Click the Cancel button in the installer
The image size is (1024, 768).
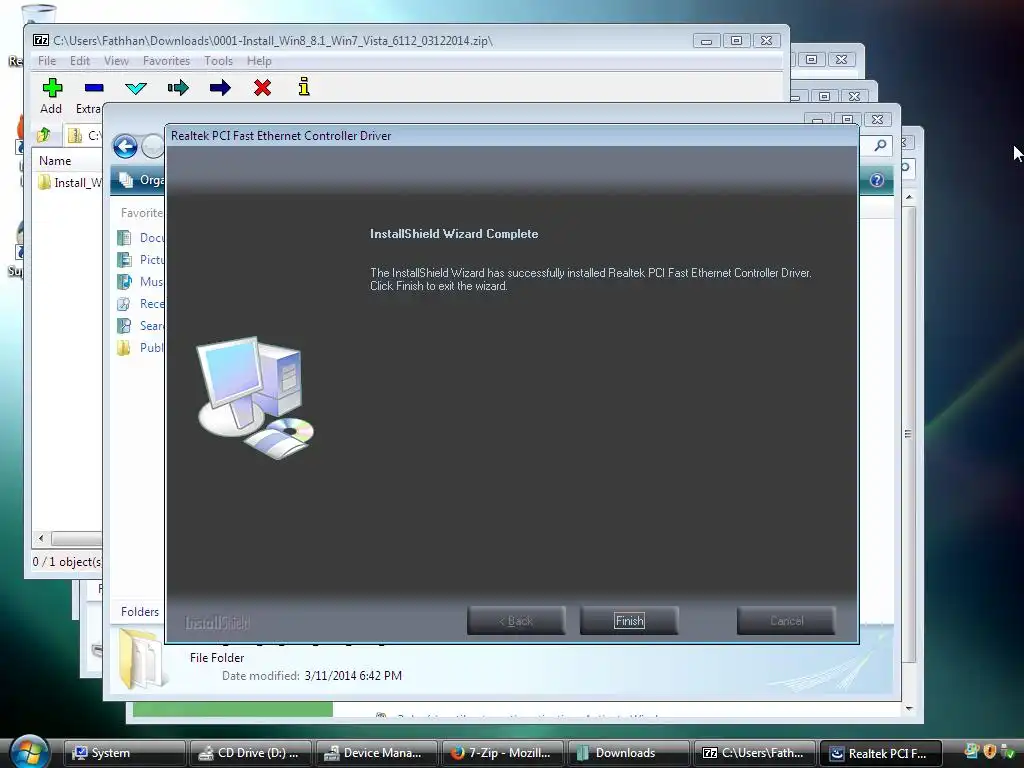[786, 620]
